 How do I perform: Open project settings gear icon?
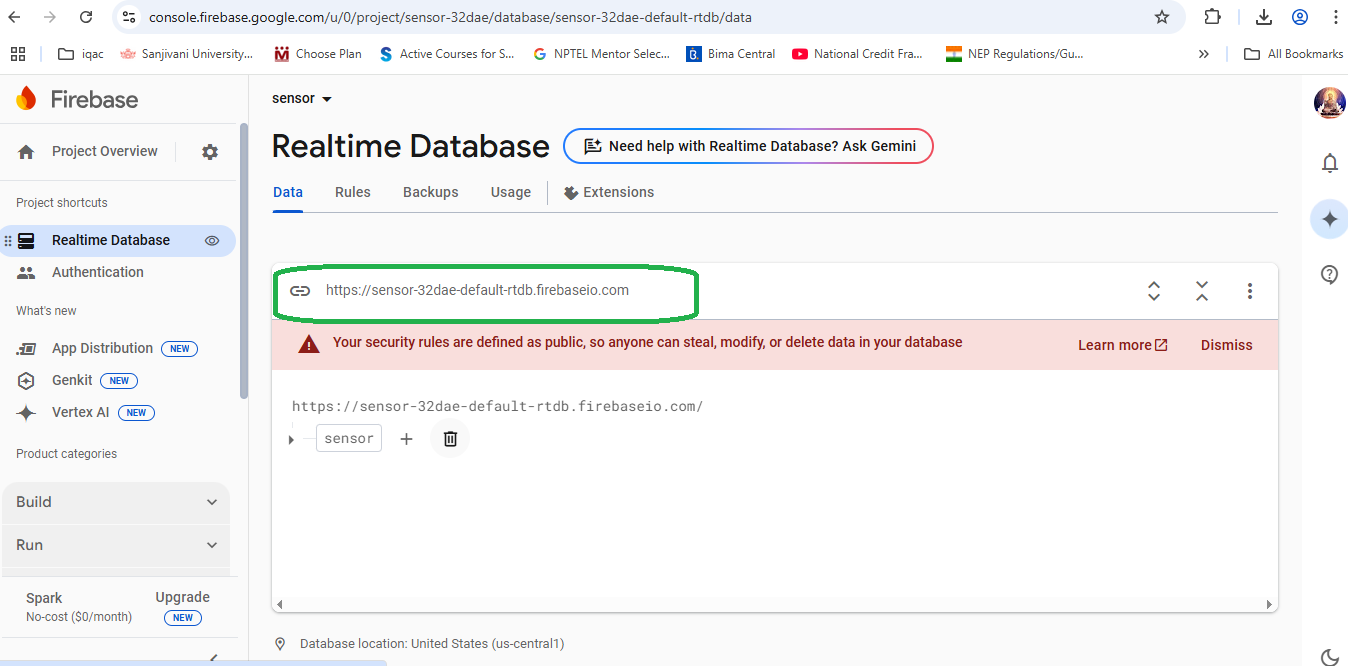pos(210,152)
